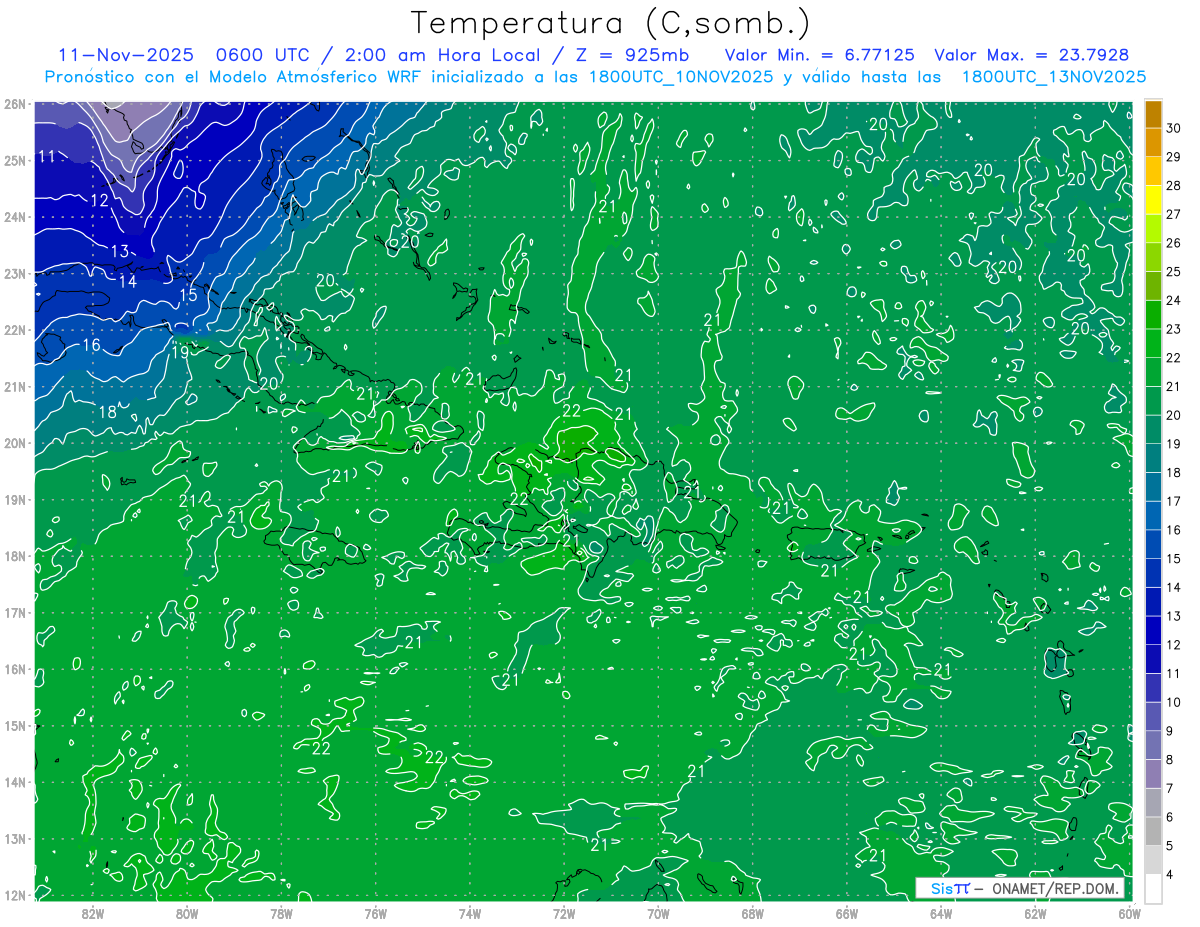The height and width of the screenshot is (927, 1200).
Task: Click the "18" isotherm contour label
Action: pyautogui.click(x=108, y=412)
